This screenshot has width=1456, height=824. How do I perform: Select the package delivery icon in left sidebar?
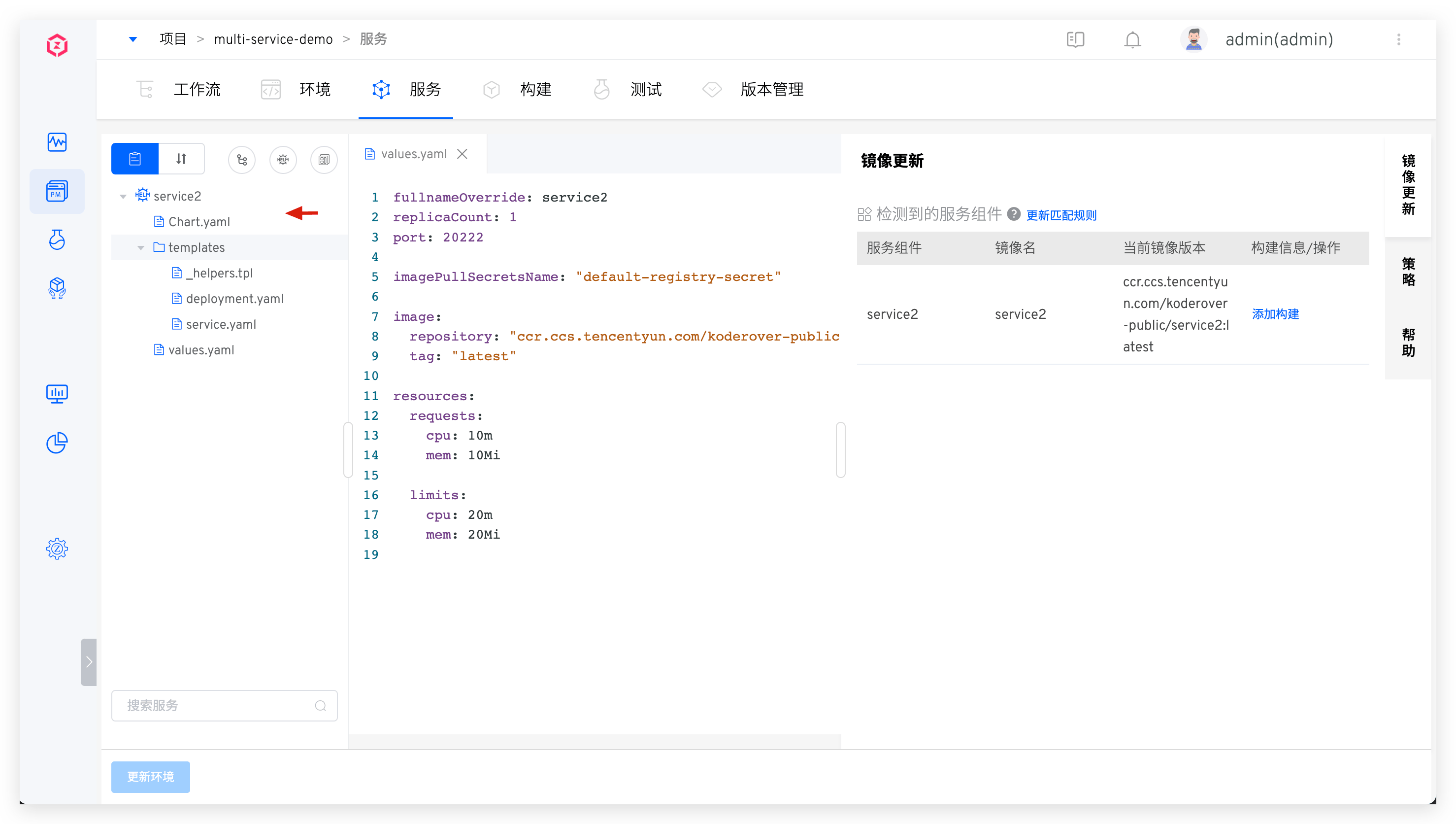[57, 288]
